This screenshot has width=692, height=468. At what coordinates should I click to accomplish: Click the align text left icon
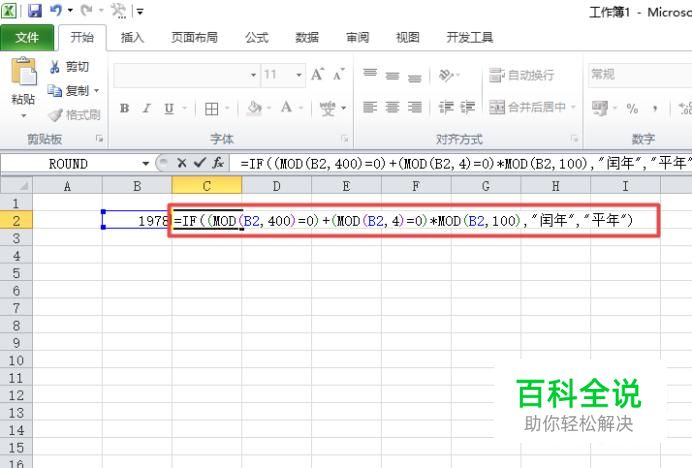[x=370, y=107]
